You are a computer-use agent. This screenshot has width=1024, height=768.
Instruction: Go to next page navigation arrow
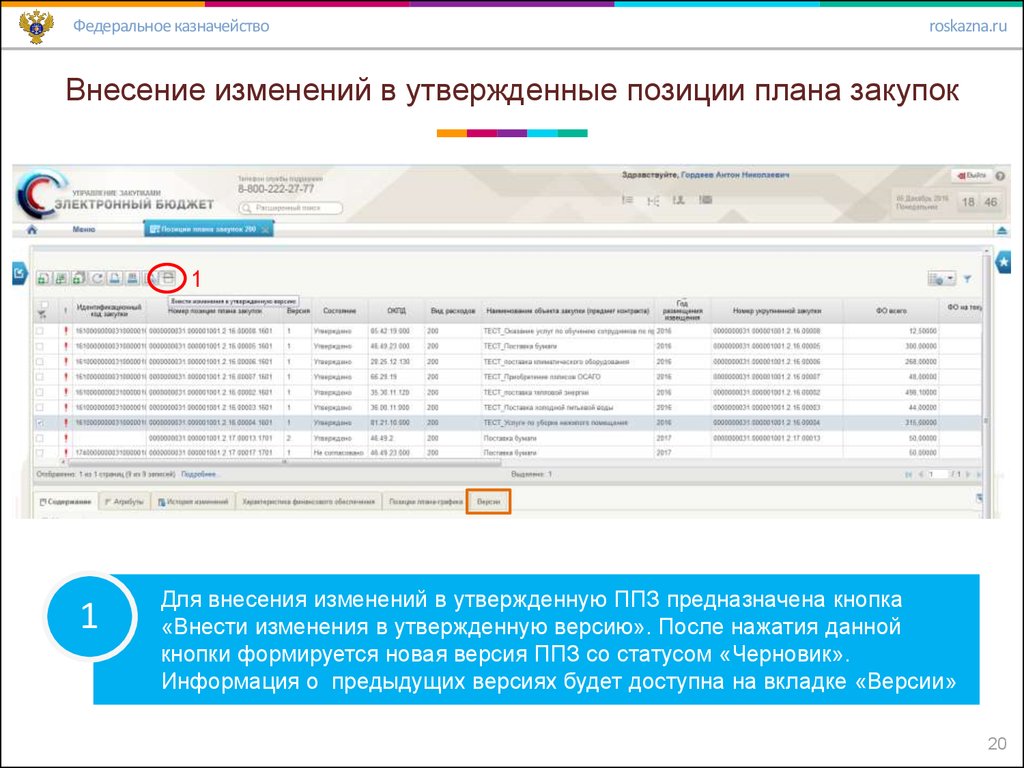tap(968, 475)
